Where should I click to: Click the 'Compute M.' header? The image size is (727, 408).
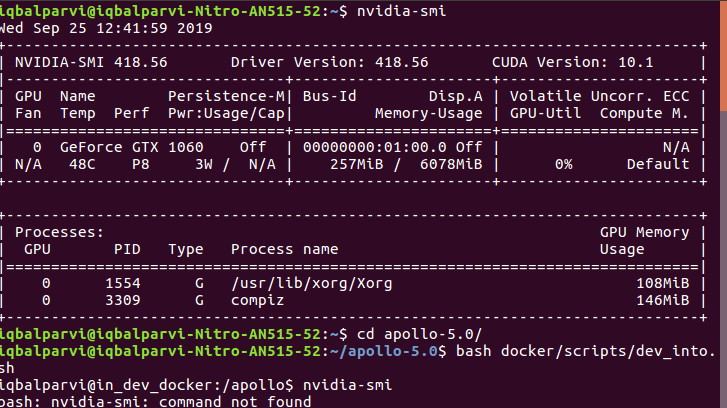click(x=644, y=113)
